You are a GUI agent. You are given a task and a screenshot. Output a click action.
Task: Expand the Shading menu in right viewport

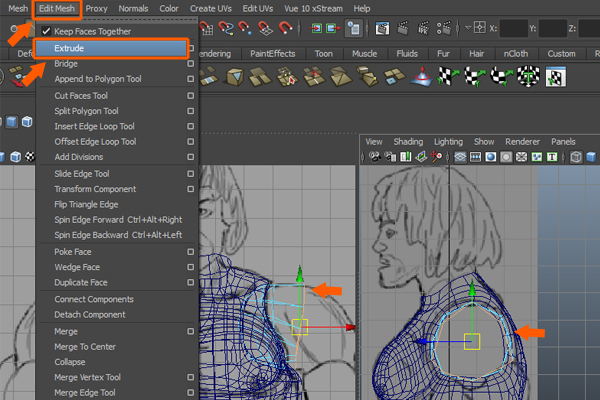point(408,141)
